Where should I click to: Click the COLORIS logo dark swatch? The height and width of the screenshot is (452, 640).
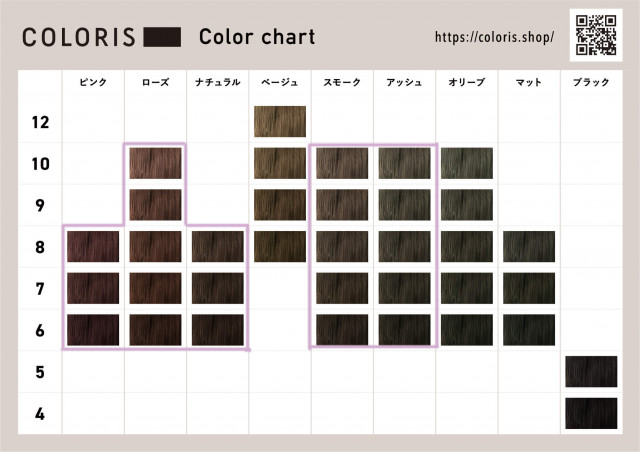pos(162,38)
